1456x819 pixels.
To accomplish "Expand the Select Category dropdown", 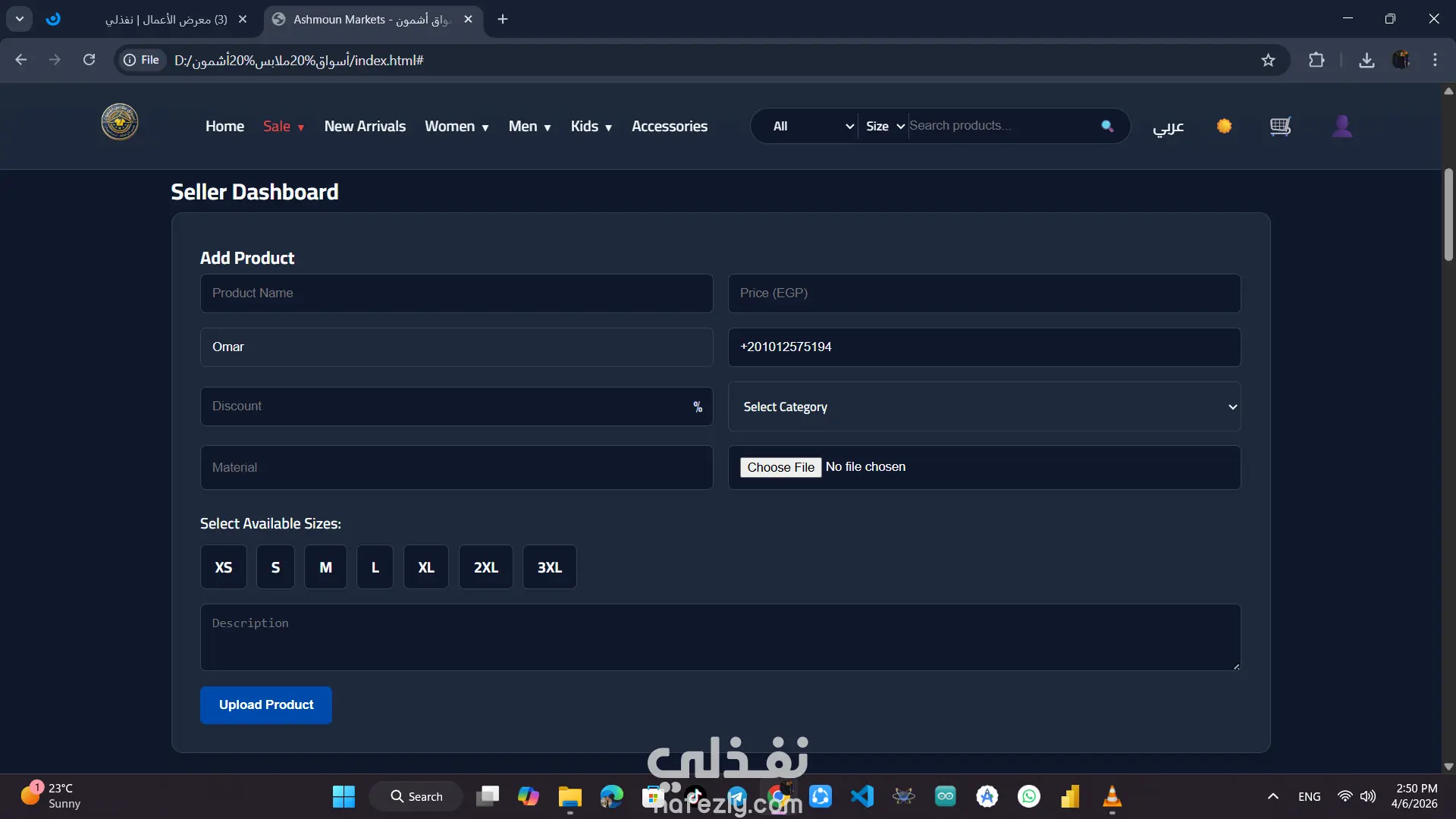I will pos(984,407).
